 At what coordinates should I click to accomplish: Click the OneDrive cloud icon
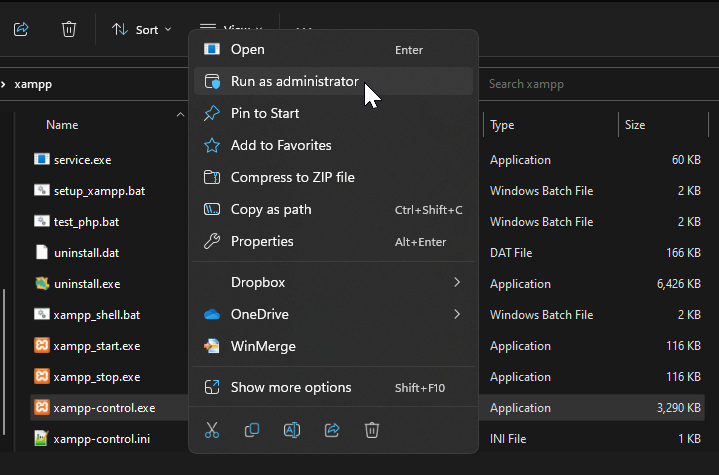coord(212,315)
